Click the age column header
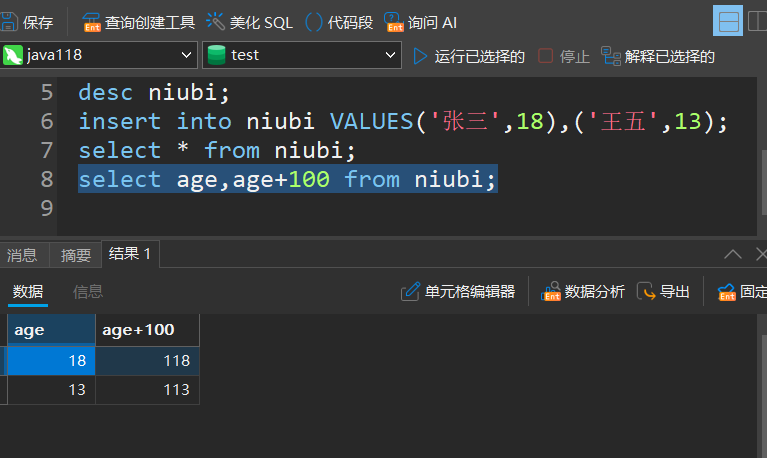Screen dimensions: 767x458 (51, 330)
